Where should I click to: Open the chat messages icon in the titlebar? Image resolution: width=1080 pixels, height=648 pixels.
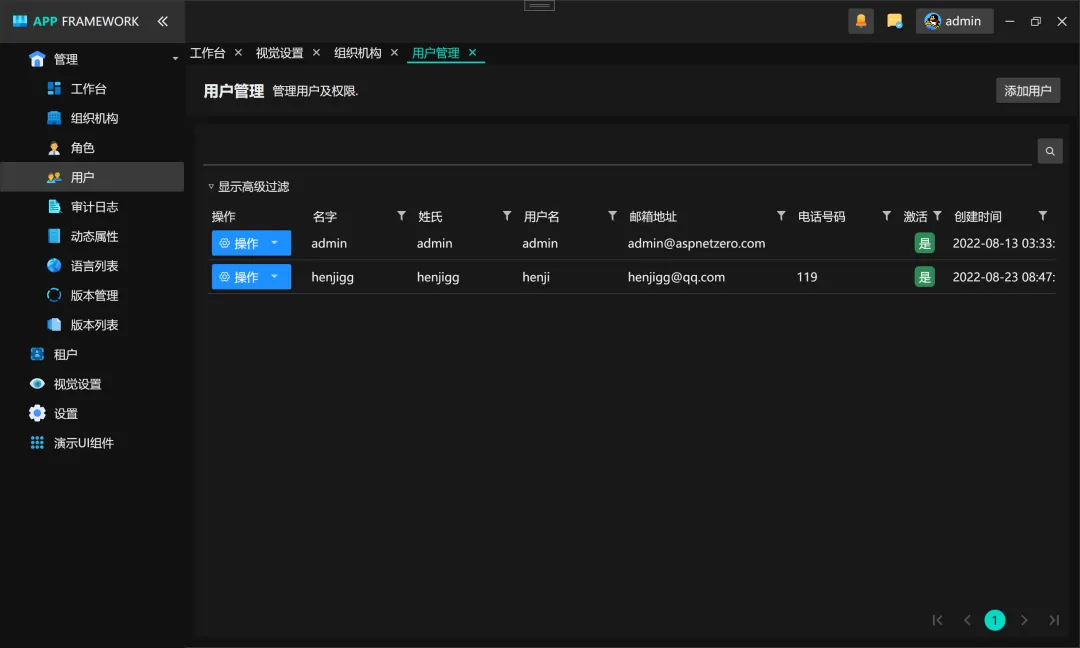tap(895, 20)
